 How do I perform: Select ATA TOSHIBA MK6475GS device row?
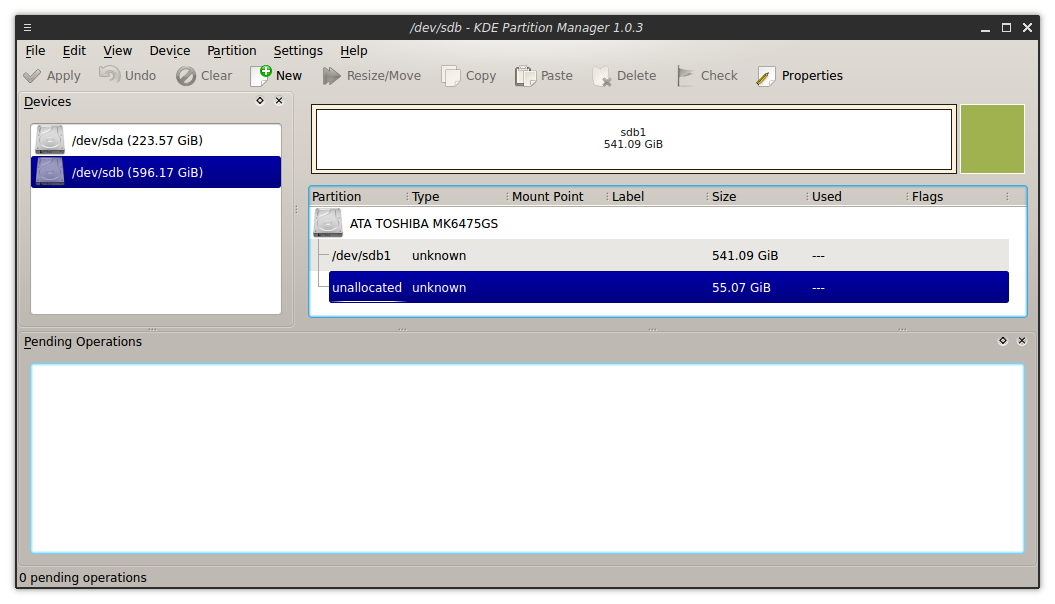tap(660, 223)
